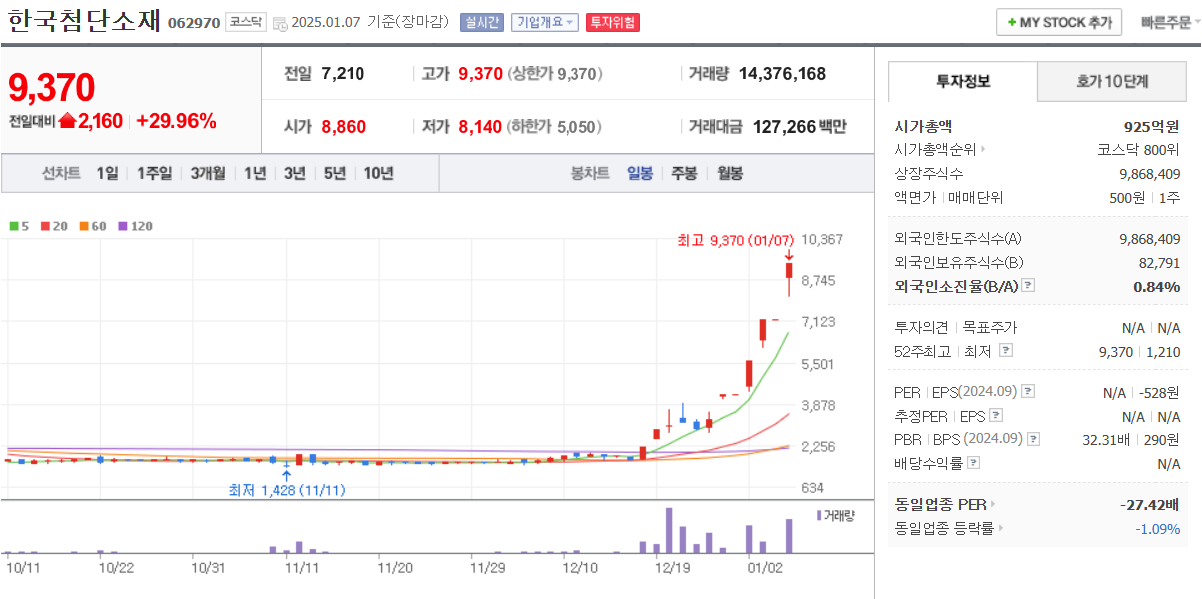Select the 3년 line chart period
Image resolution: width=1202 pixels, height=599 pixels.
pyautogui.click(x=294, y=173)
